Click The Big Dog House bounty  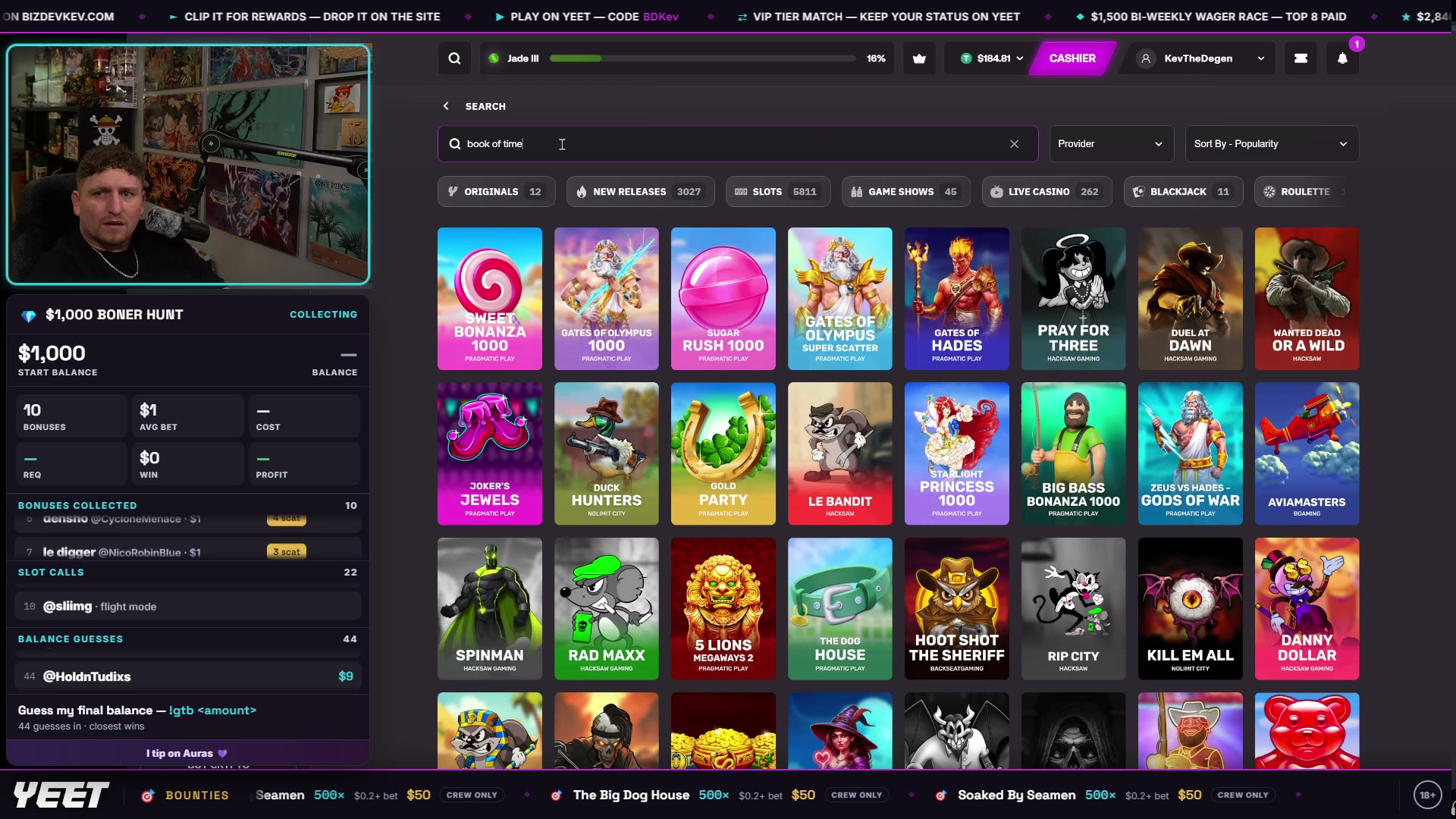pos(720,795)
